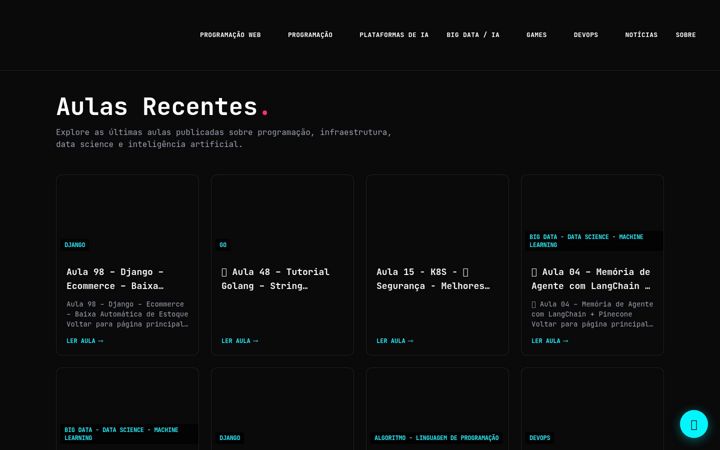Click the Django tag in second row
Viewport: 720px width, 450px height.
coord(230,438)
